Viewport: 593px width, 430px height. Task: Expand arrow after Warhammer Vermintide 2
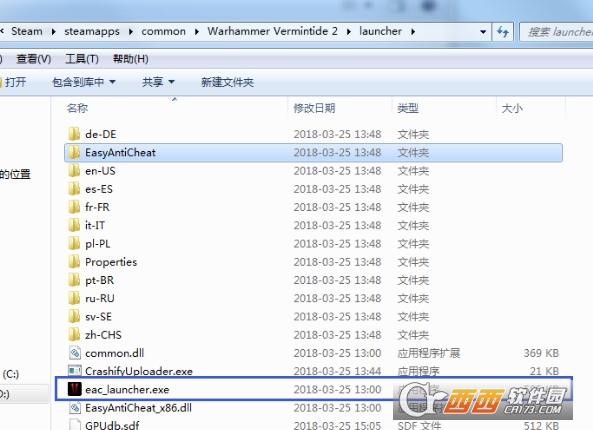pos(348,31)
